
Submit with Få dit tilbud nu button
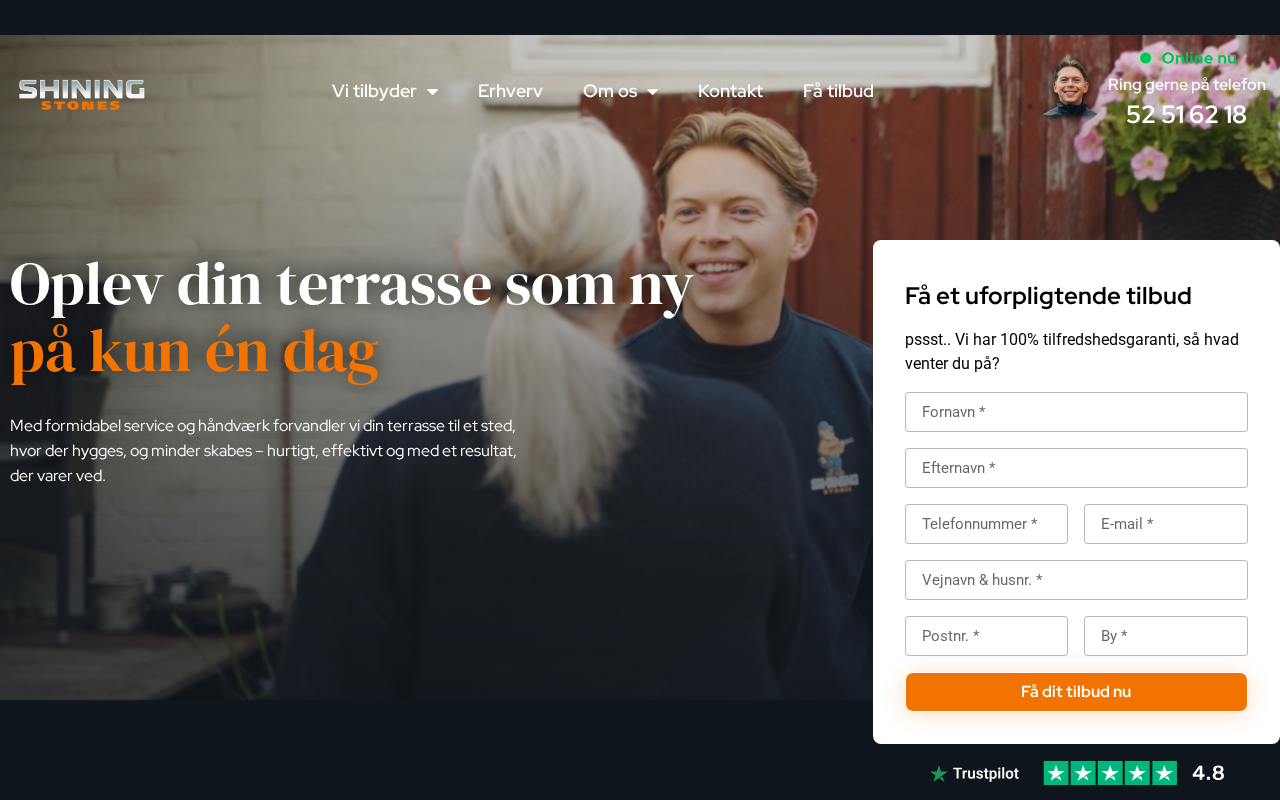1076,692
